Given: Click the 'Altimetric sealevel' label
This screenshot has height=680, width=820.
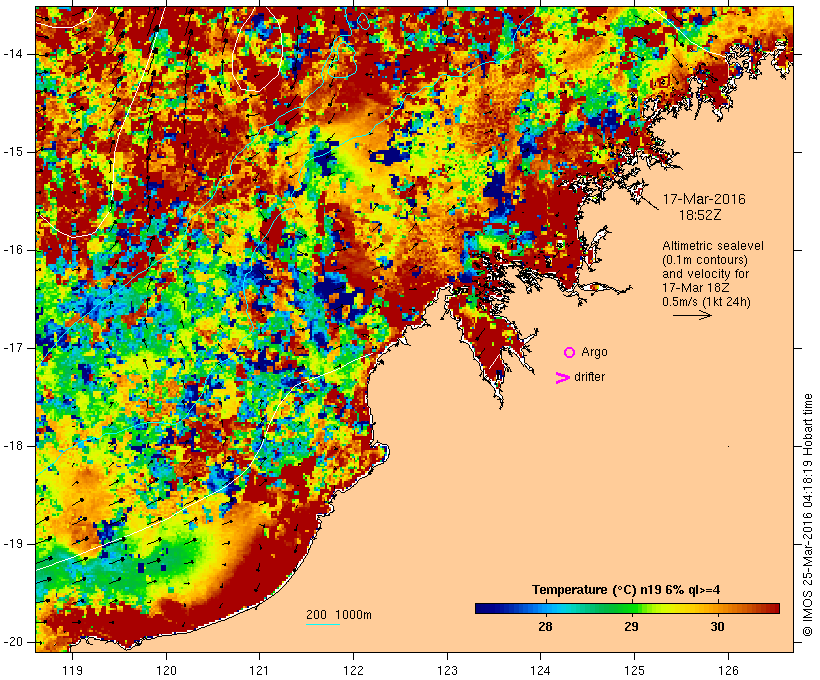Looking at the screenshot, I should click(x=713, y=246).
